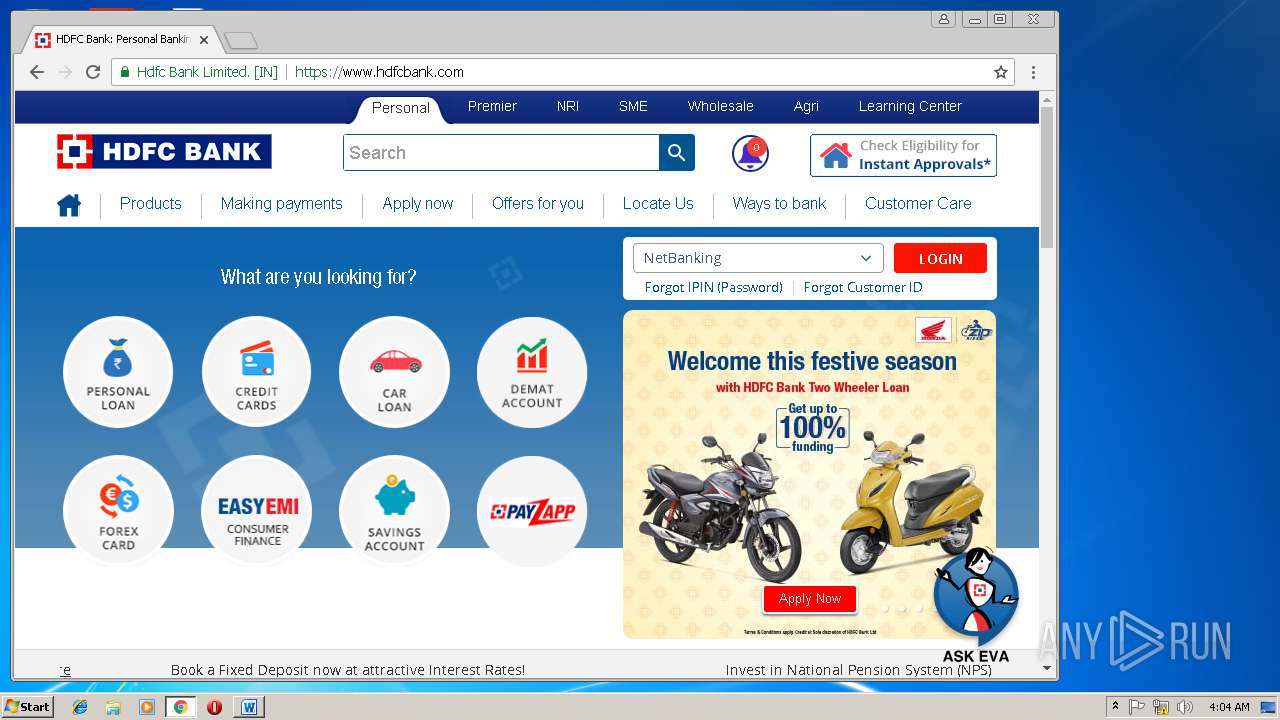Open the Personal Loan circle icon
Screen dimensions: 1280x720
[x=118, y=372]
